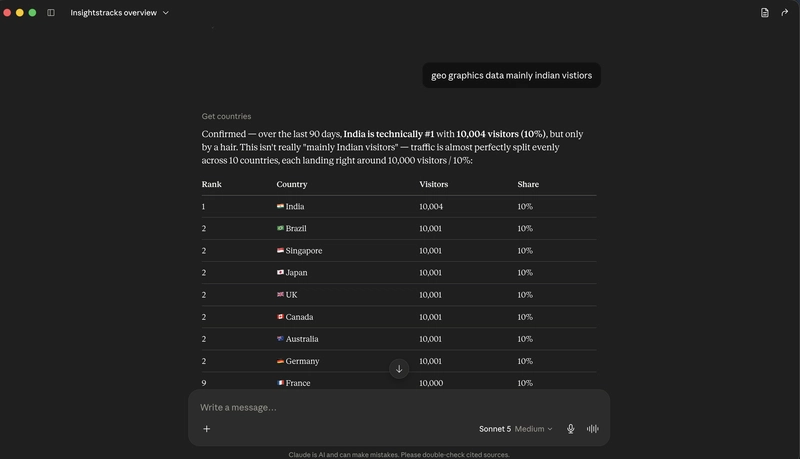Change the Medium effort dropdown

pyautogui.click(x=533, y=429)
